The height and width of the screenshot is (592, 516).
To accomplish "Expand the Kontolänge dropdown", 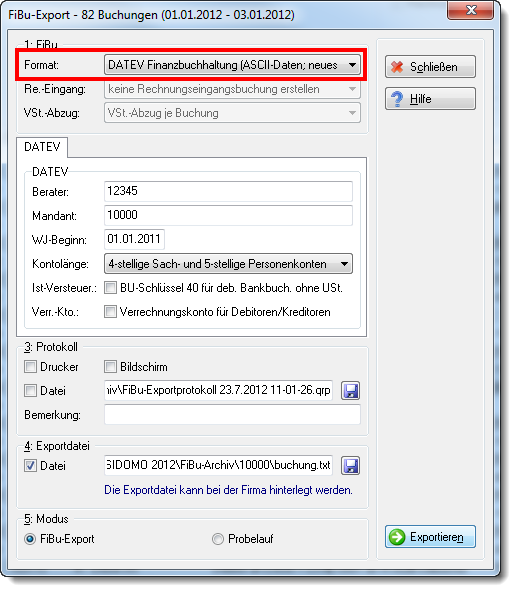I will [228, 264].
